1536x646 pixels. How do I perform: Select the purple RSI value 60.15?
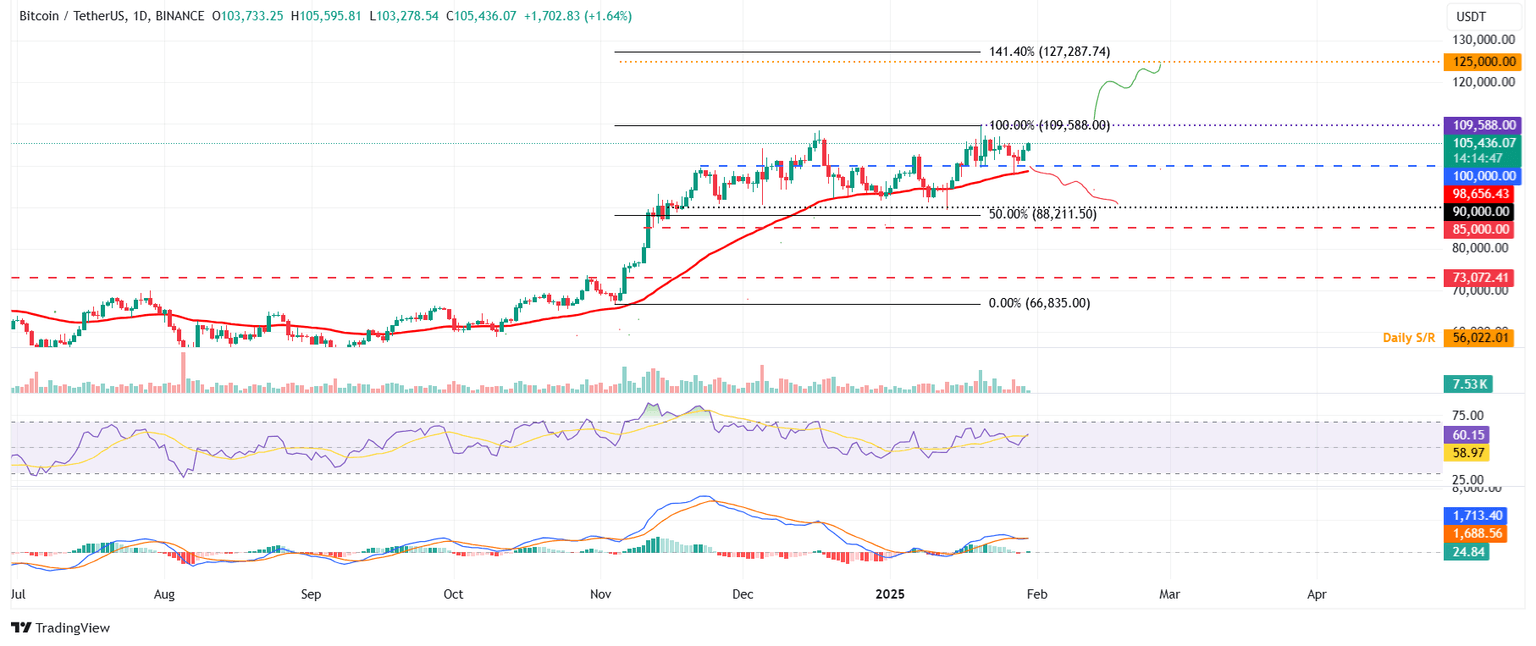pyautogui.click(x=1466, y=434)
